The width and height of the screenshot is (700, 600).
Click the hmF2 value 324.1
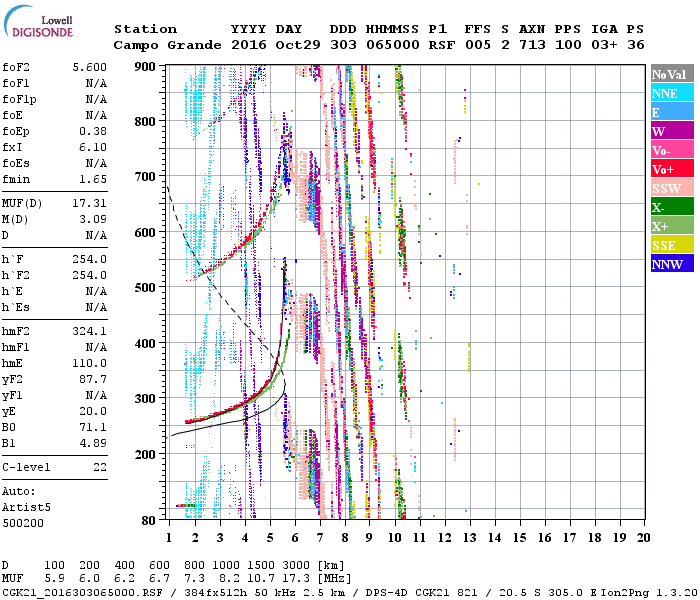coord(90,331)
